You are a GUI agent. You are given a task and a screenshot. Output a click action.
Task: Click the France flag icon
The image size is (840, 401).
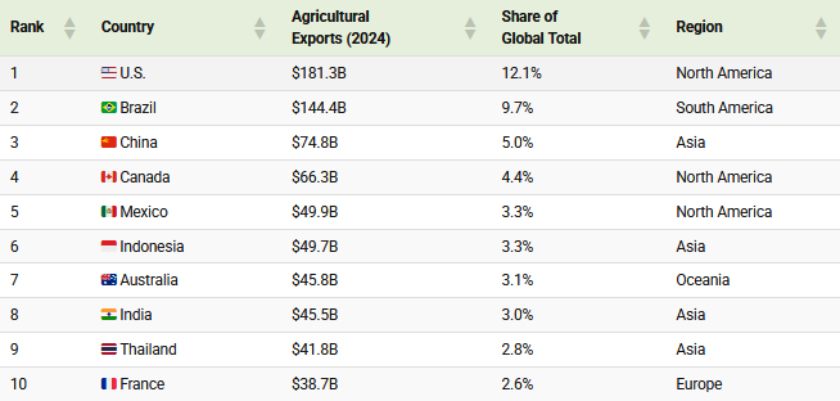(109, 384)
